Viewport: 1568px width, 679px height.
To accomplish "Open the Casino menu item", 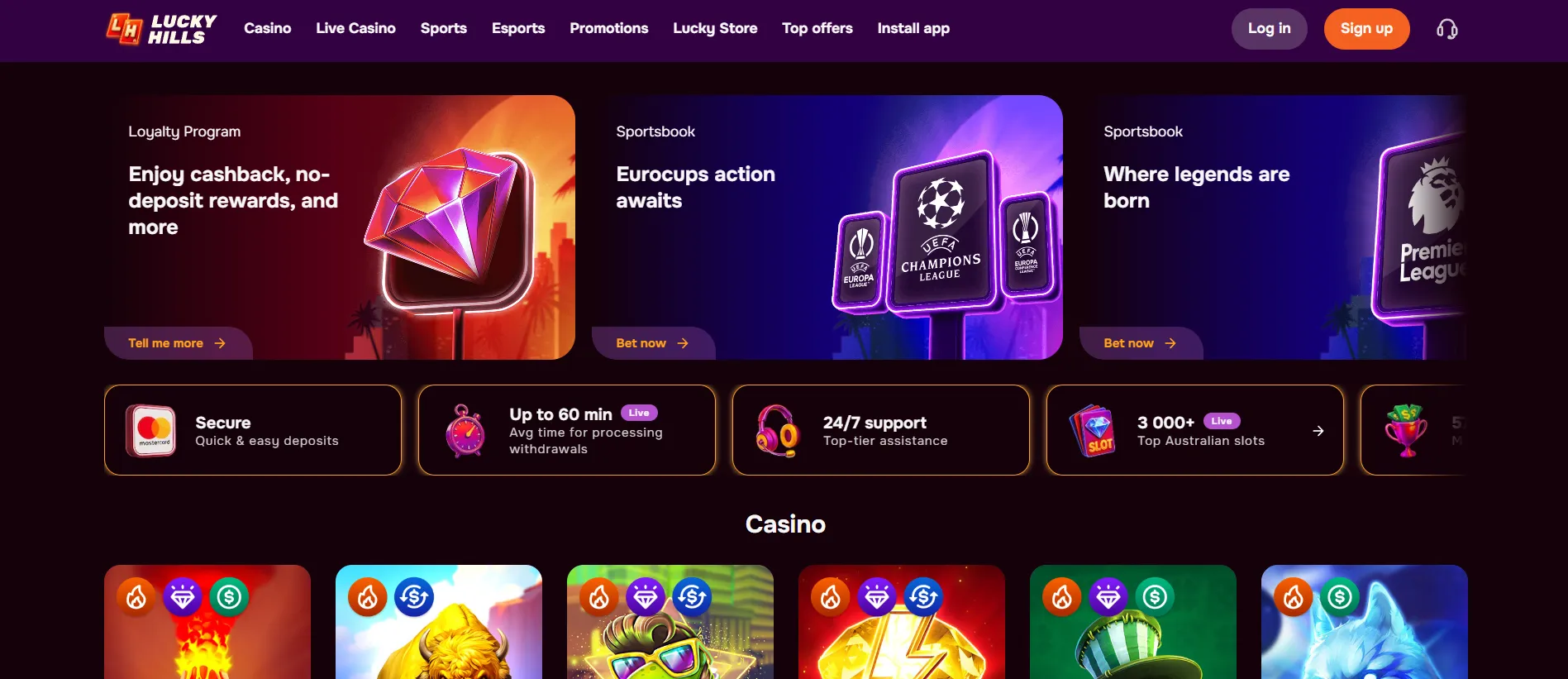I will [267, 28].
